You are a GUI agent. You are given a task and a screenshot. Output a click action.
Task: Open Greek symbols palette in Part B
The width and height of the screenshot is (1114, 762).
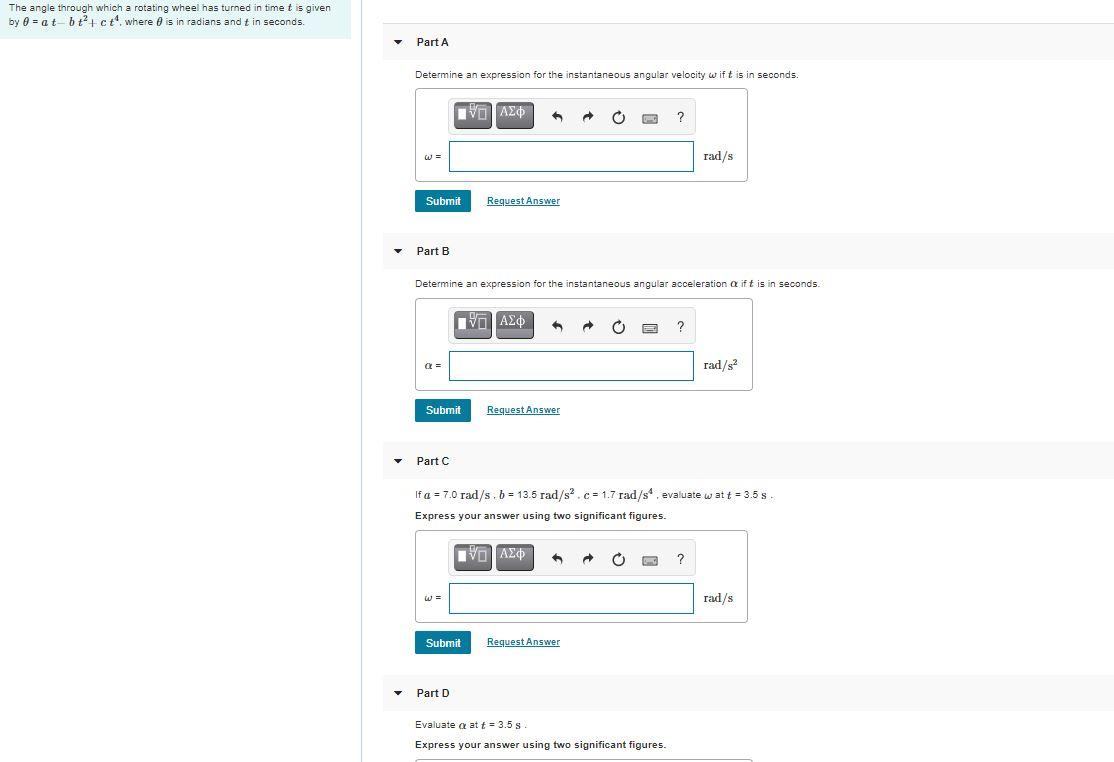(x=514, y=324)
